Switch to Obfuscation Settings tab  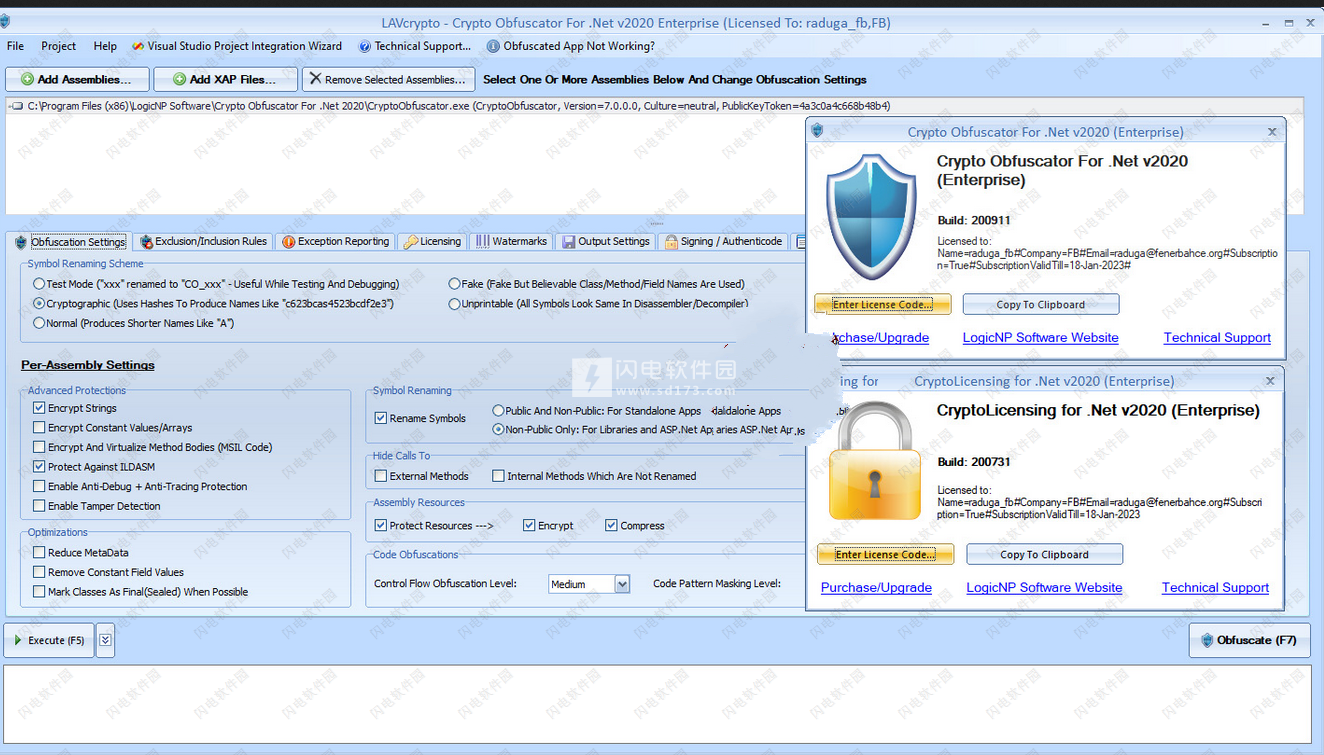tap(70, 242)
